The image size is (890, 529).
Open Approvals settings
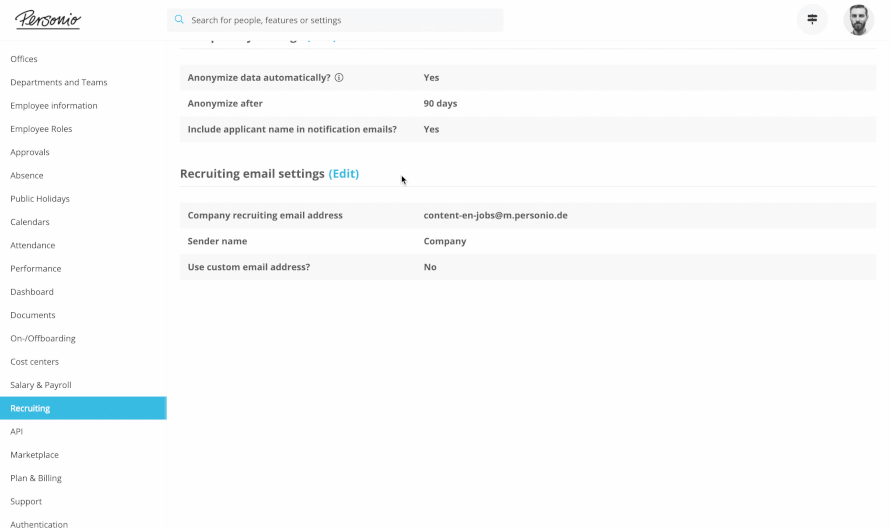point(30,152)
